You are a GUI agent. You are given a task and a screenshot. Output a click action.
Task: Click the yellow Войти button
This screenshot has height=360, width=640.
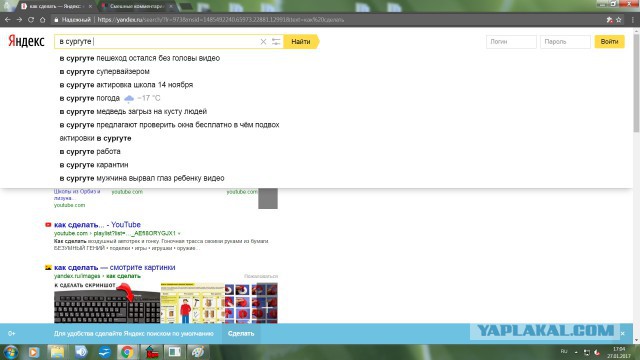pyautogui.click(x=609, y=42)
